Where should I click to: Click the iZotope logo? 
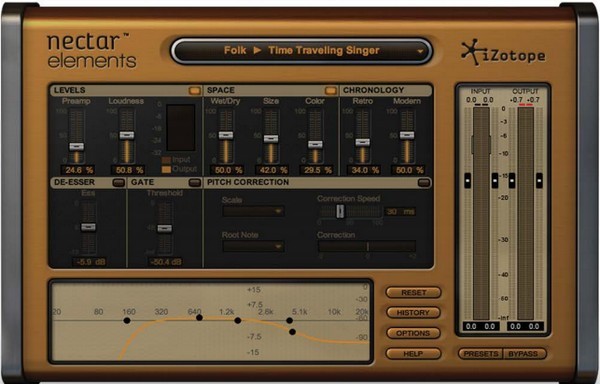[x=504, y=53]
